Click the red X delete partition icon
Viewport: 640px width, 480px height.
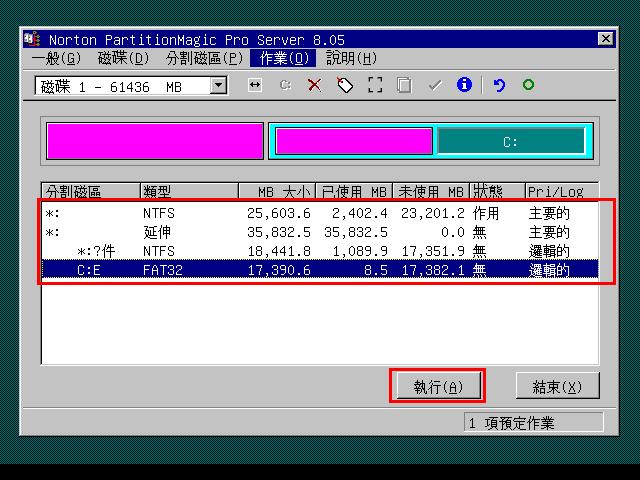tap(314, 86)
